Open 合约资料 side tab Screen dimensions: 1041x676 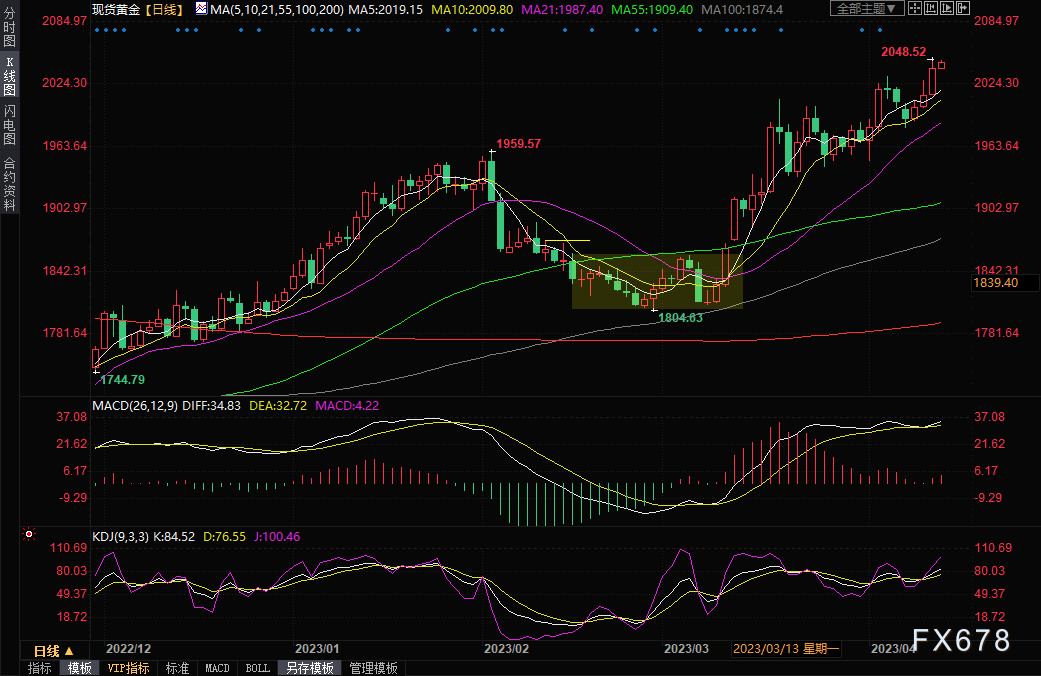[9, 184]
